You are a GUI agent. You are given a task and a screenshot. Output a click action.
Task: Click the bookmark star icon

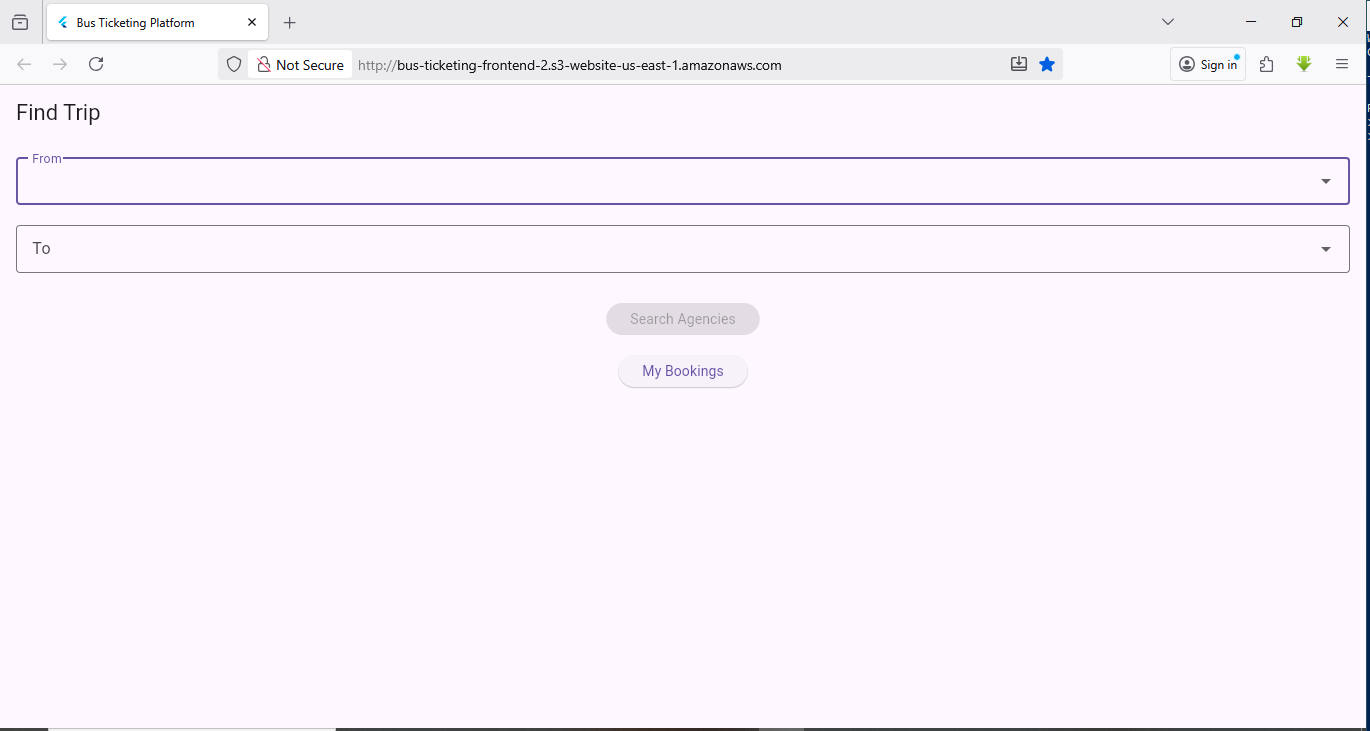pyautogui.click(x=1047, y=64)
